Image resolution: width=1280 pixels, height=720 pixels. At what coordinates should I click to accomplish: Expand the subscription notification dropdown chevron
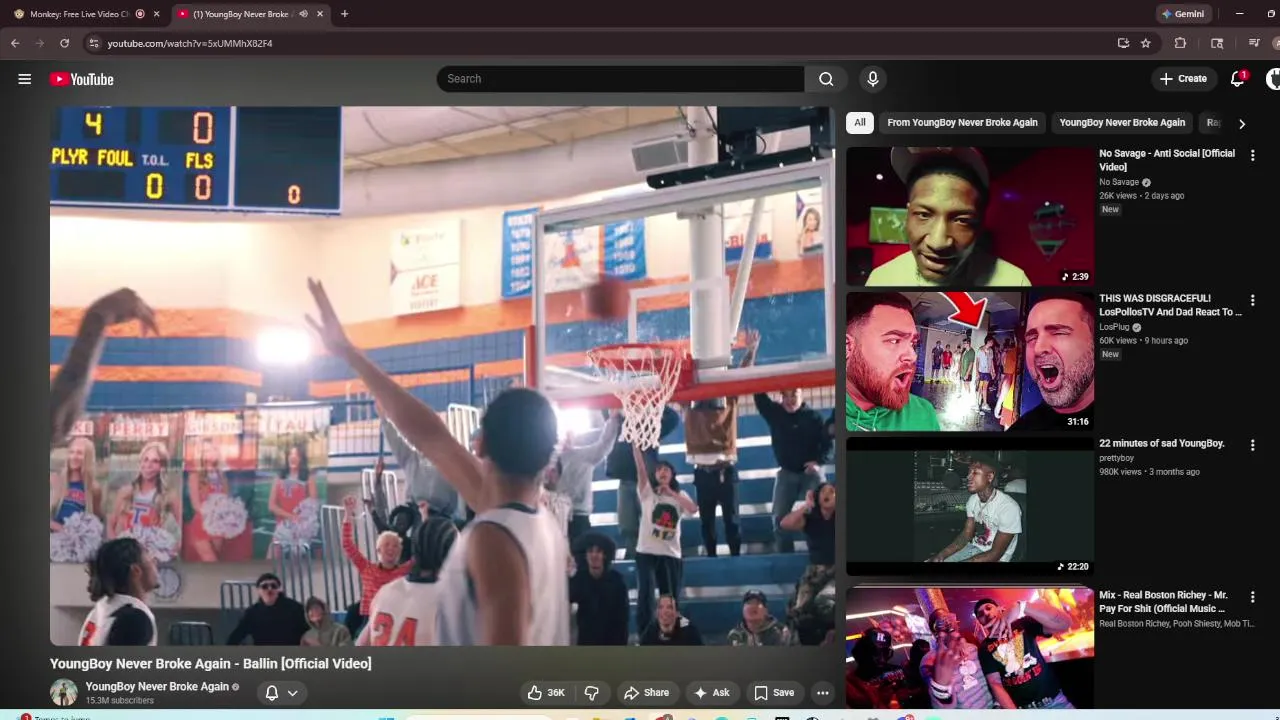tap(292, 693)
